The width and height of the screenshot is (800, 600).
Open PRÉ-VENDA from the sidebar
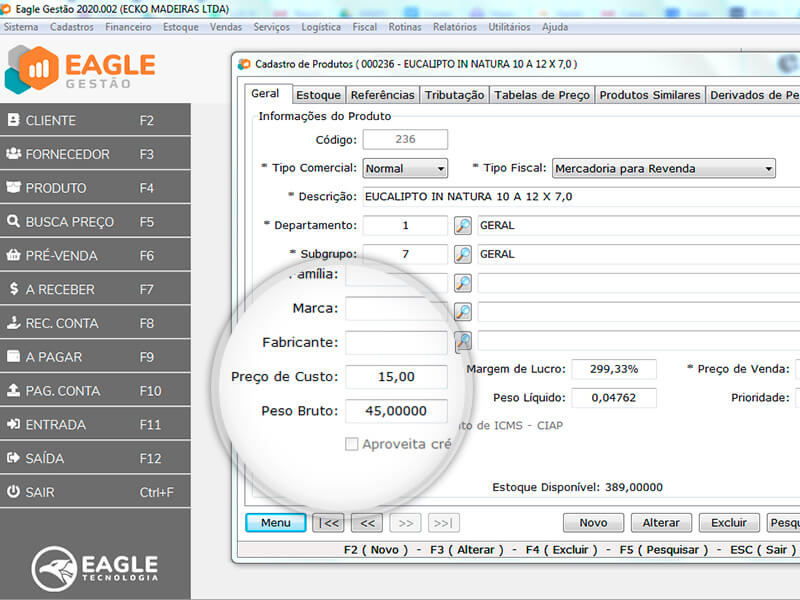pyautogui.click(x=95, y=255)
